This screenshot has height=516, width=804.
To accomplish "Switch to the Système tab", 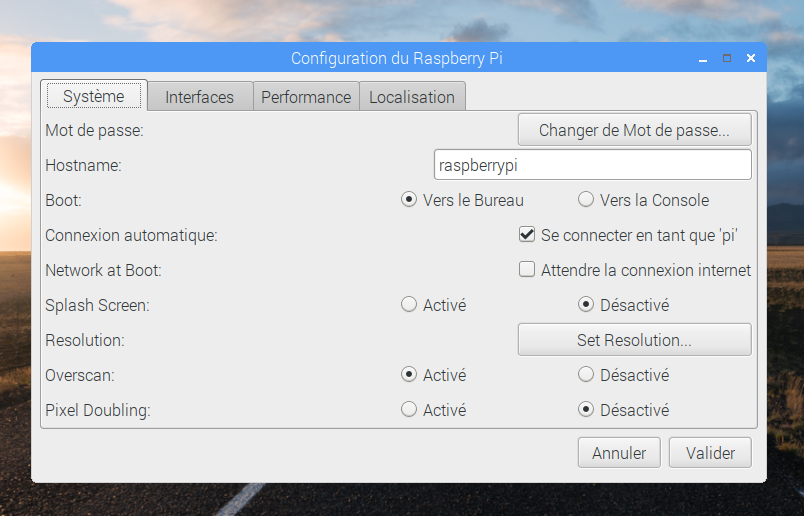I will 94,96.
